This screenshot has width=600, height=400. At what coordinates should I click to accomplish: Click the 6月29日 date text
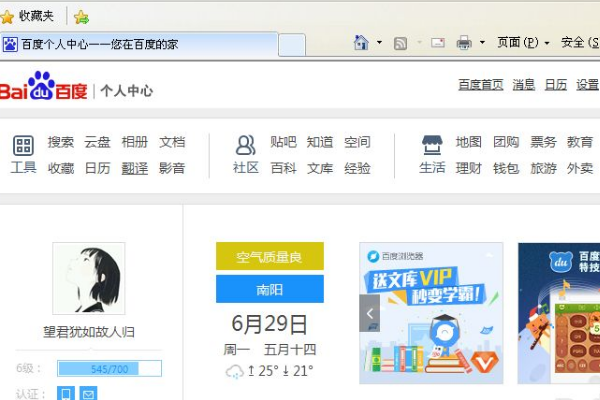(x=269, y=324)
